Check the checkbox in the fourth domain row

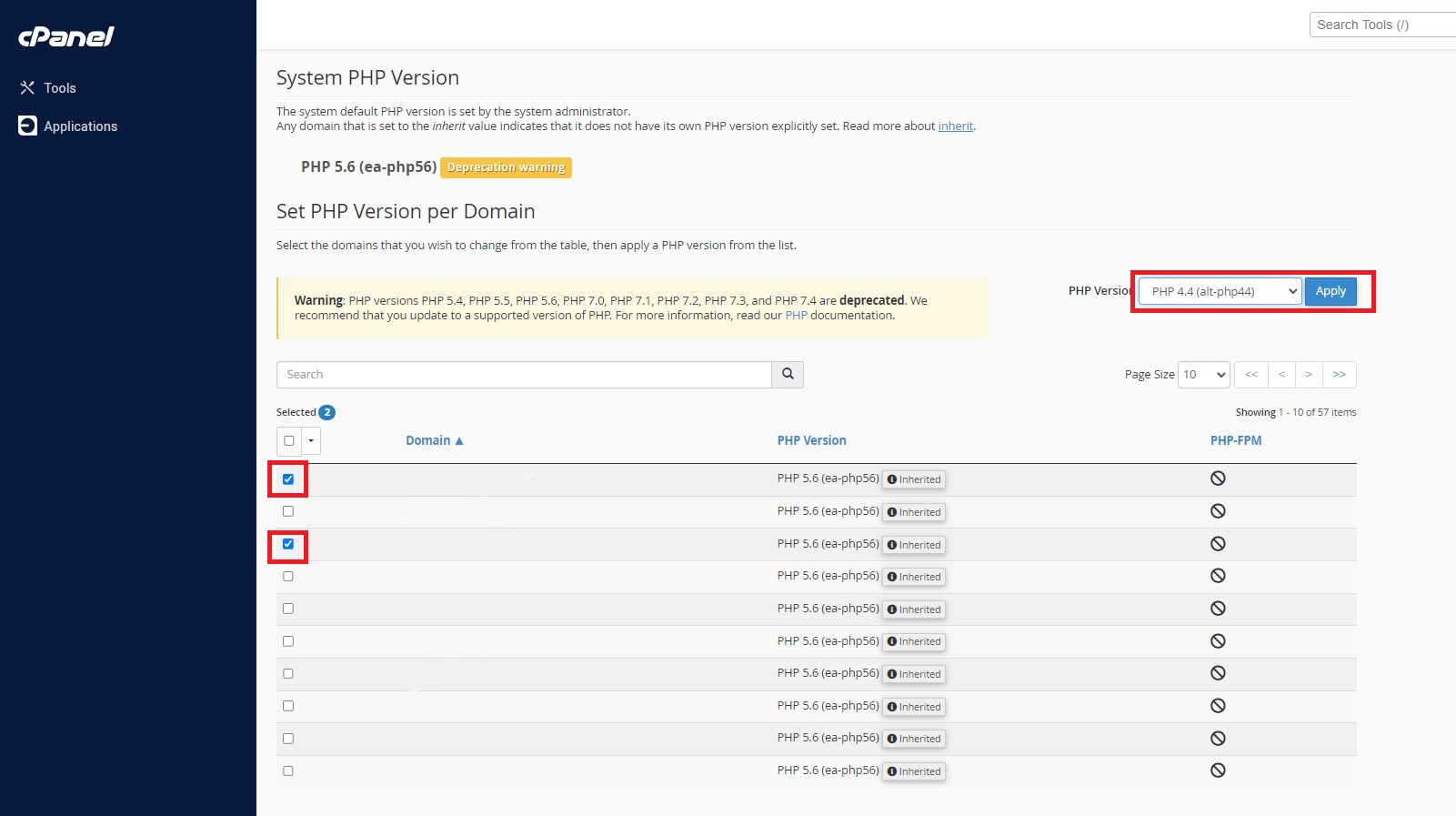click(x=288, y=576)
